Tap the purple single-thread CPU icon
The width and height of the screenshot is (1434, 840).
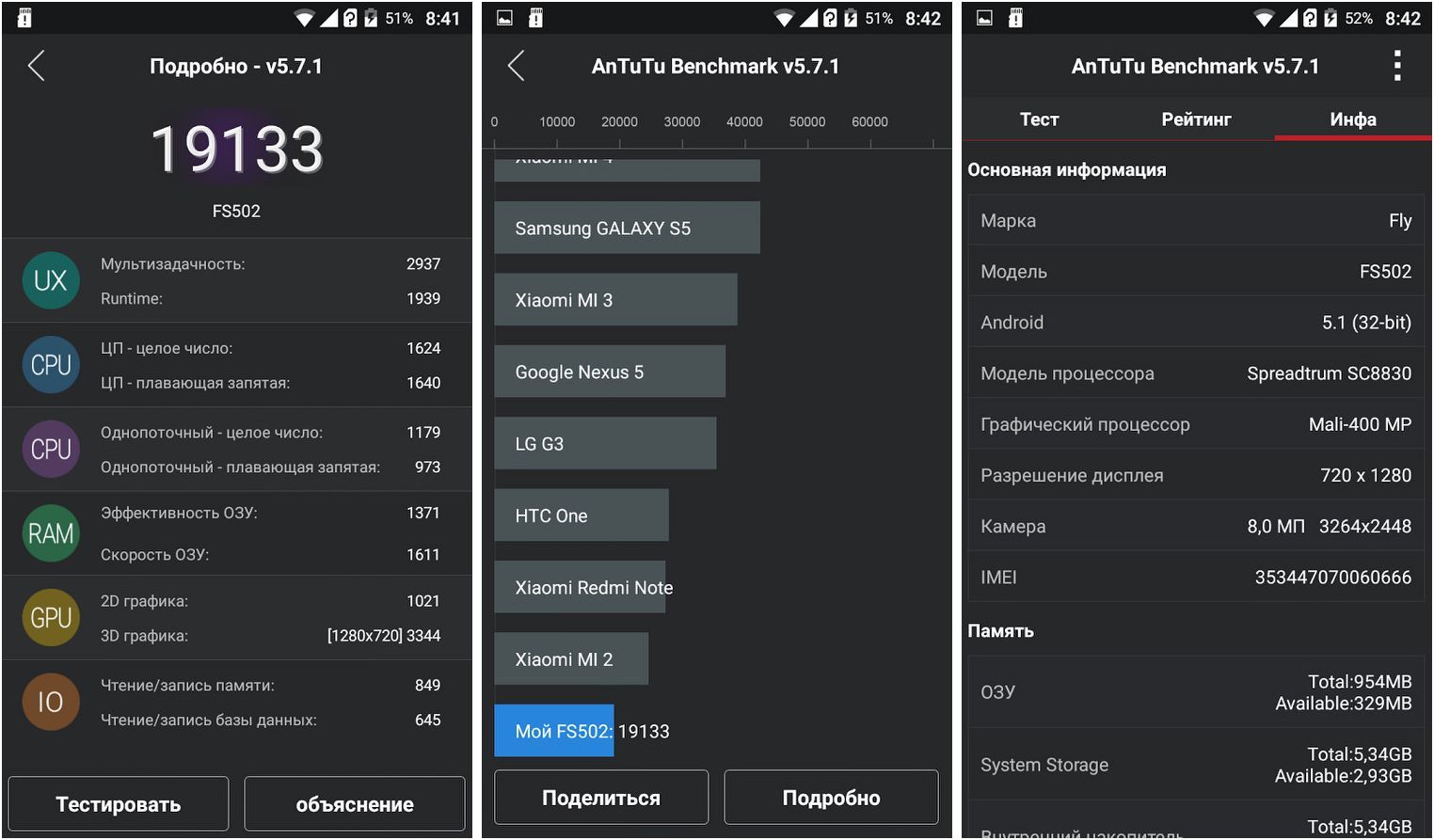tap(51, 449)
